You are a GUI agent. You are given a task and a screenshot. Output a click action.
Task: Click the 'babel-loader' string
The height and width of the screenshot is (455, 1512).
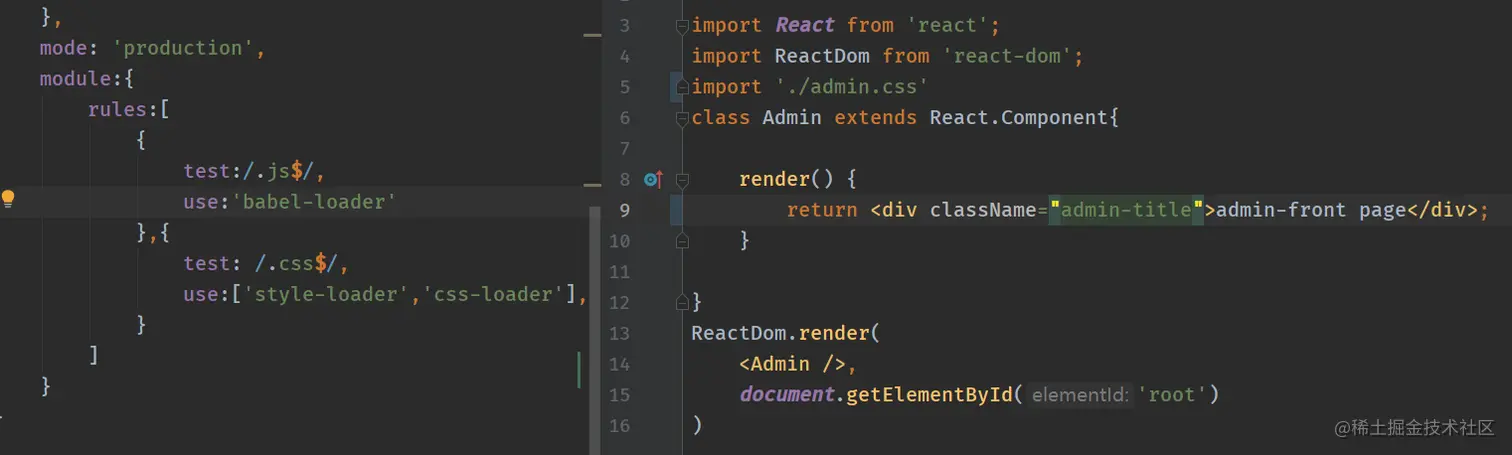pos(315,202)
